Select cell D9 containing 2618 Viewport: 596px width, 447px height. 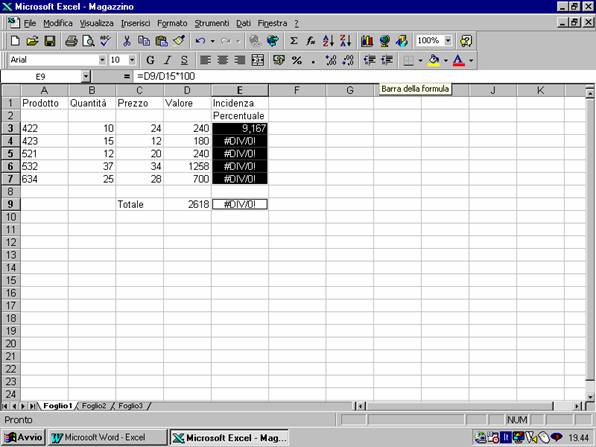click(x=187, y=204)
